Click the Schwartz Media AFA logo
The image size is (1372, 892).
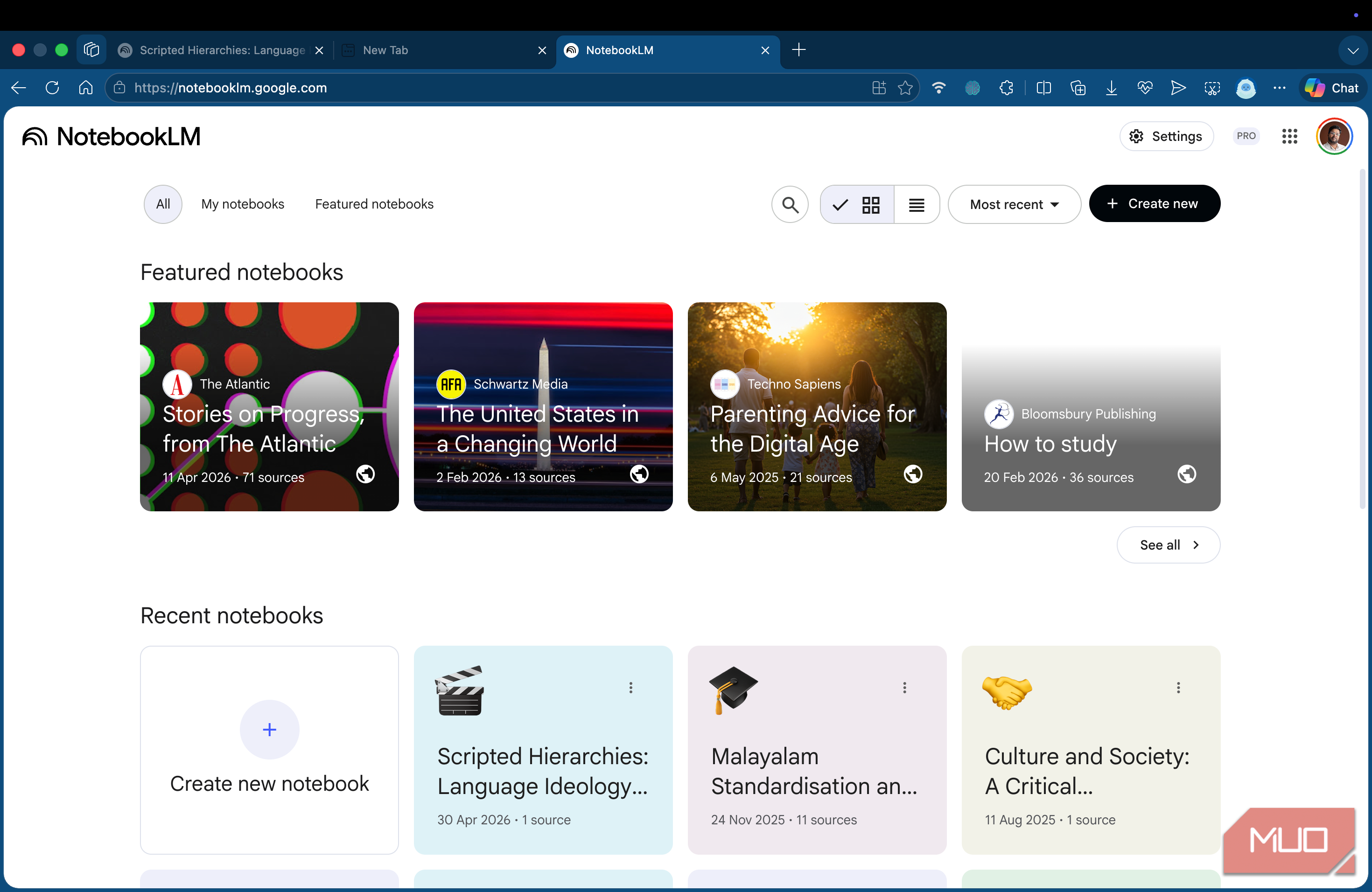(x=451, y=384)
